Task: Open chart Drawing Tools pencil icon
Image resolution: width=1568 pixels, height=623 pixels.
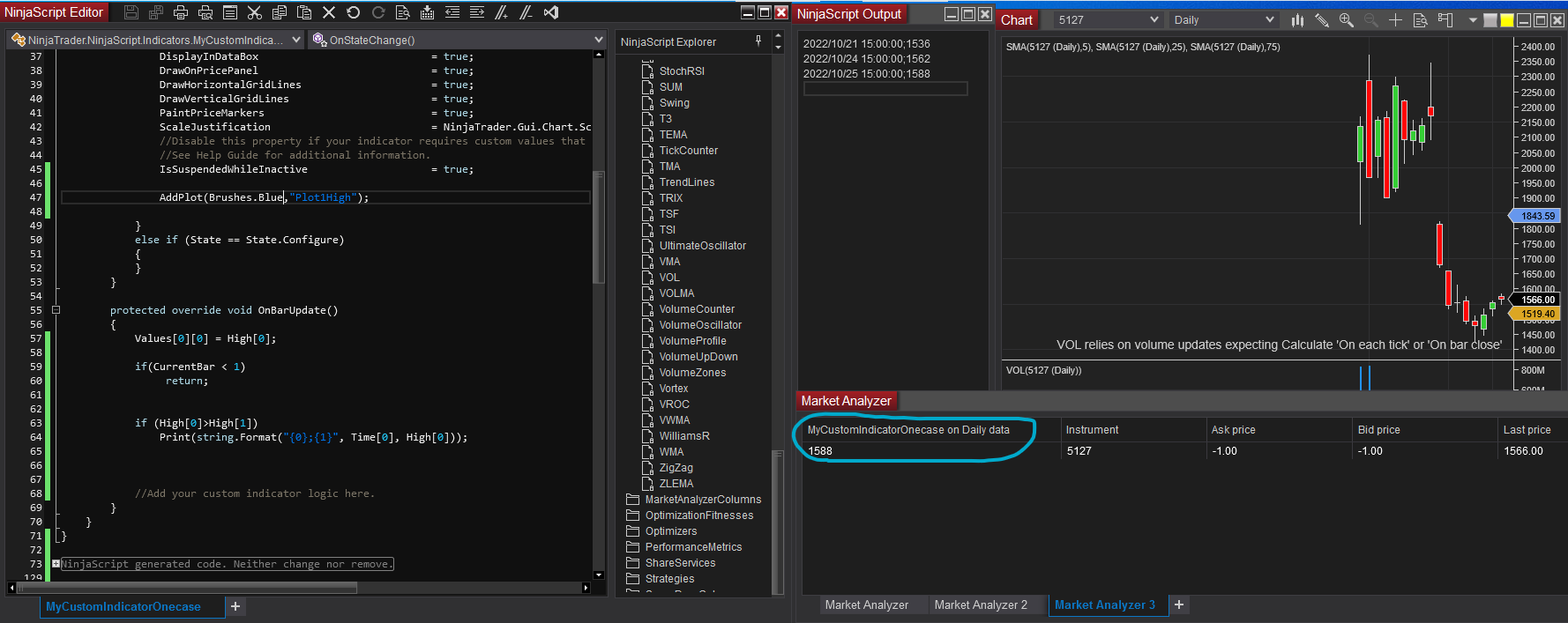Action: [x=1321, y=20]
